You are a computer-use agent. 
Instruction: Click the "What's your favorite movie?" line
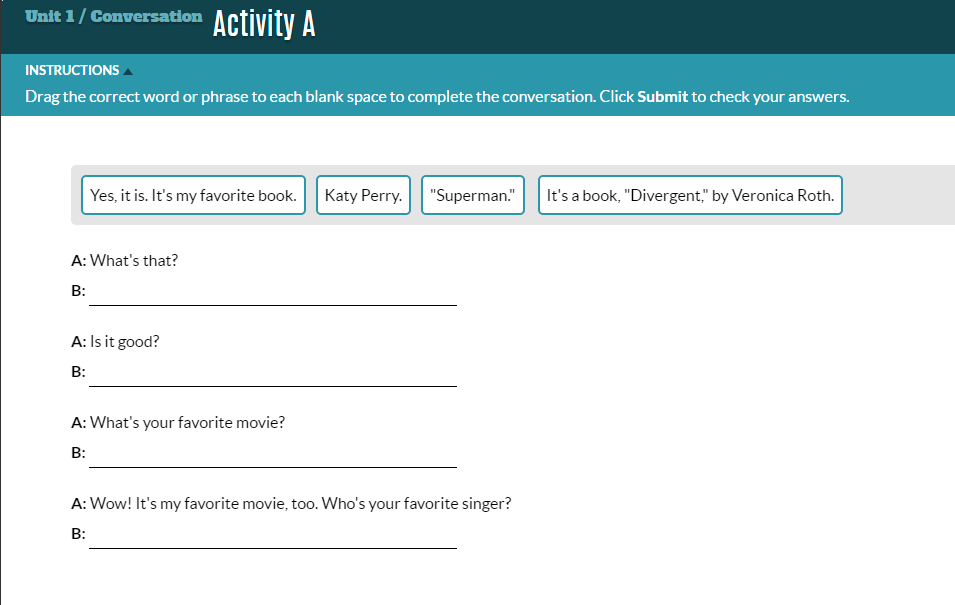[x=178, y=423]
